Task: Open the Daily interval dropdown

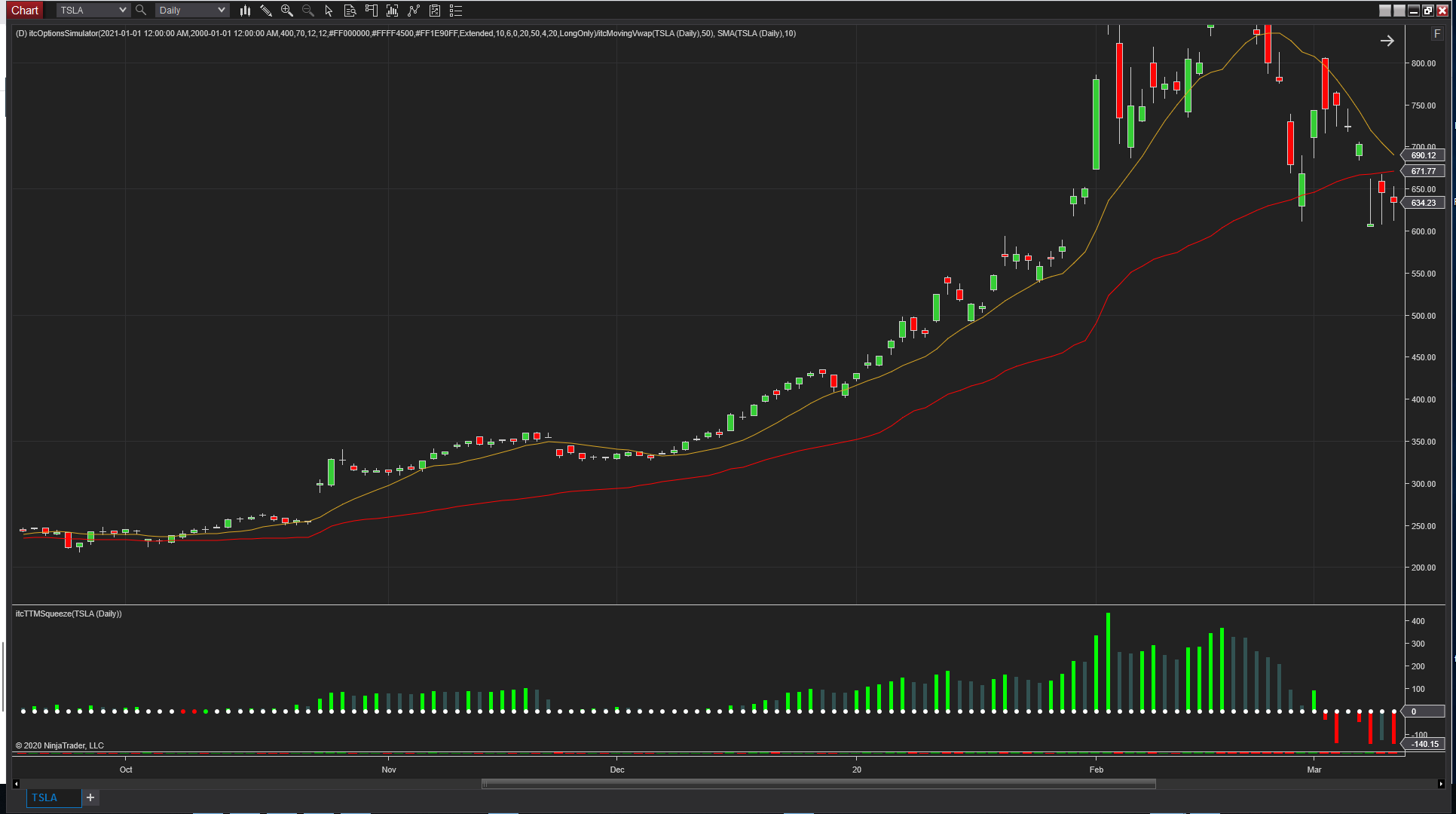Action: 191,11
